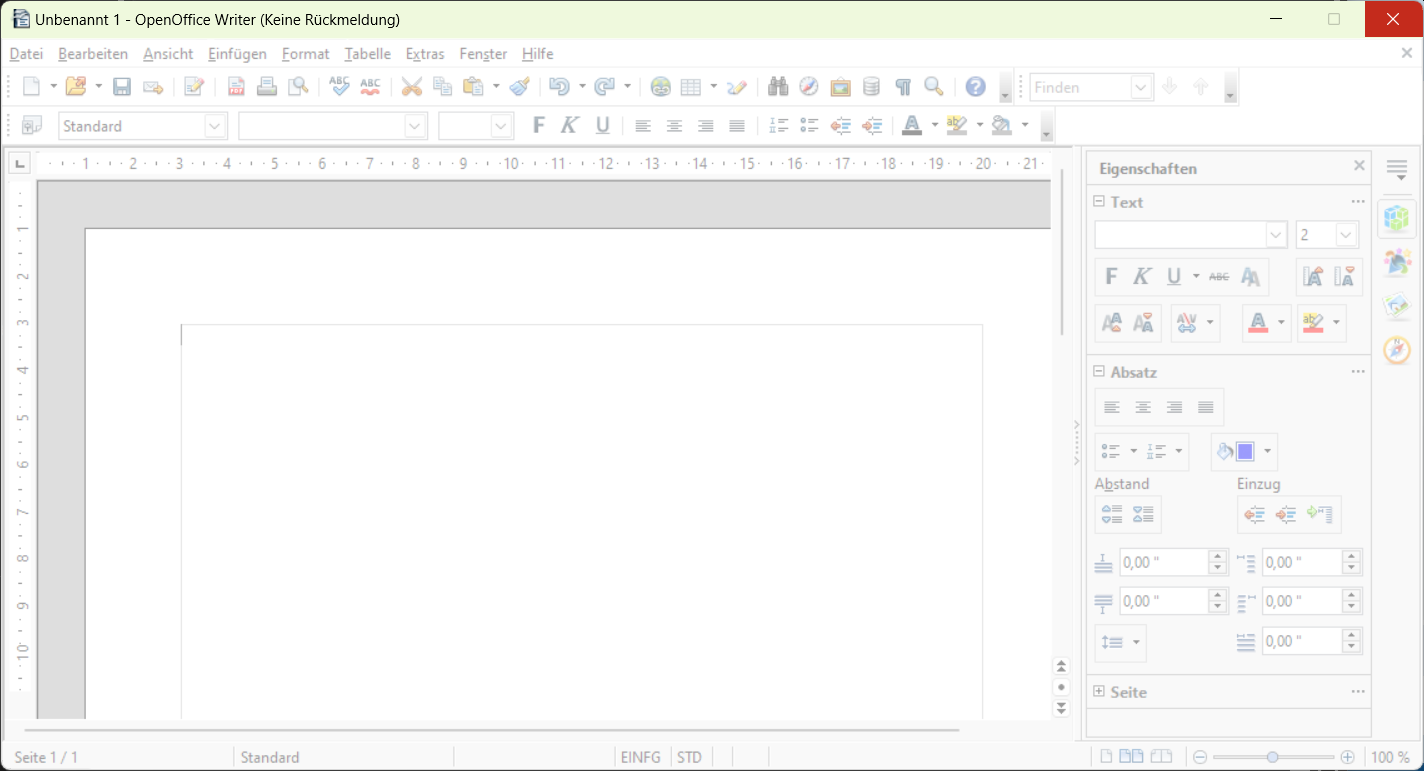Insert a hyperlink via the toolbar
1424x771 pixels.
click(x=660, y=86)
